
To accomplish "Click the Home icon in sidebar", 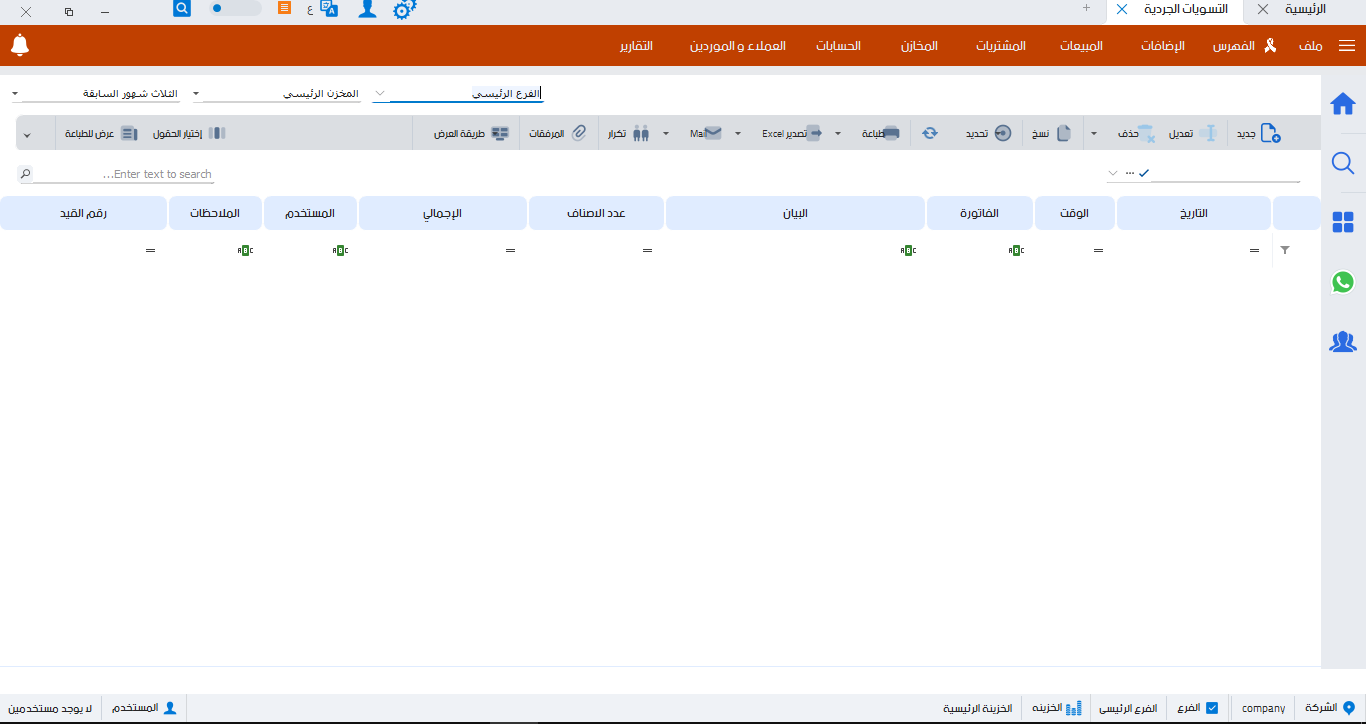I will [x=1343, y=103].
